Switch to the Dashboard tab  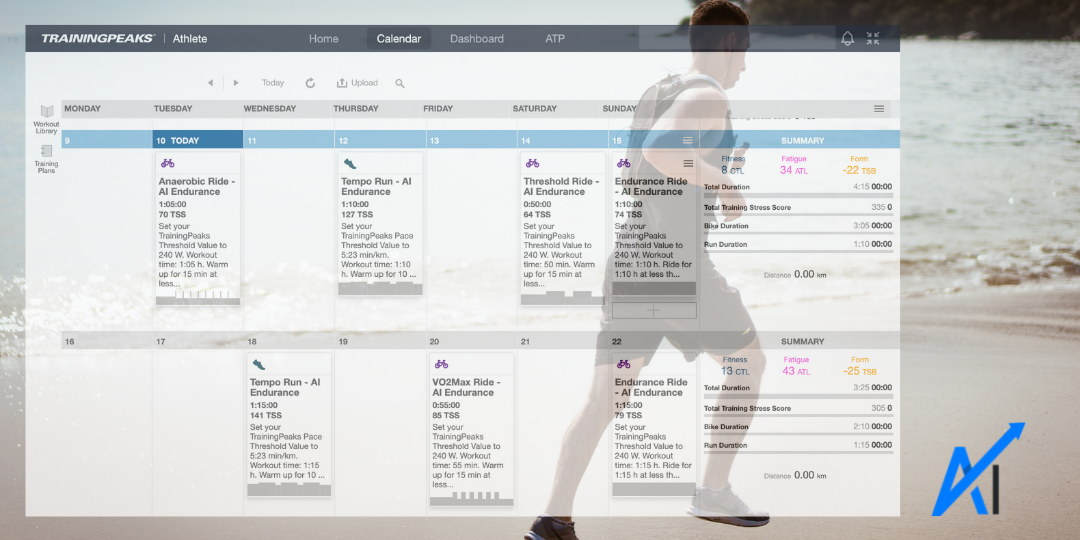pyautogui.click(x=477, y=39)
